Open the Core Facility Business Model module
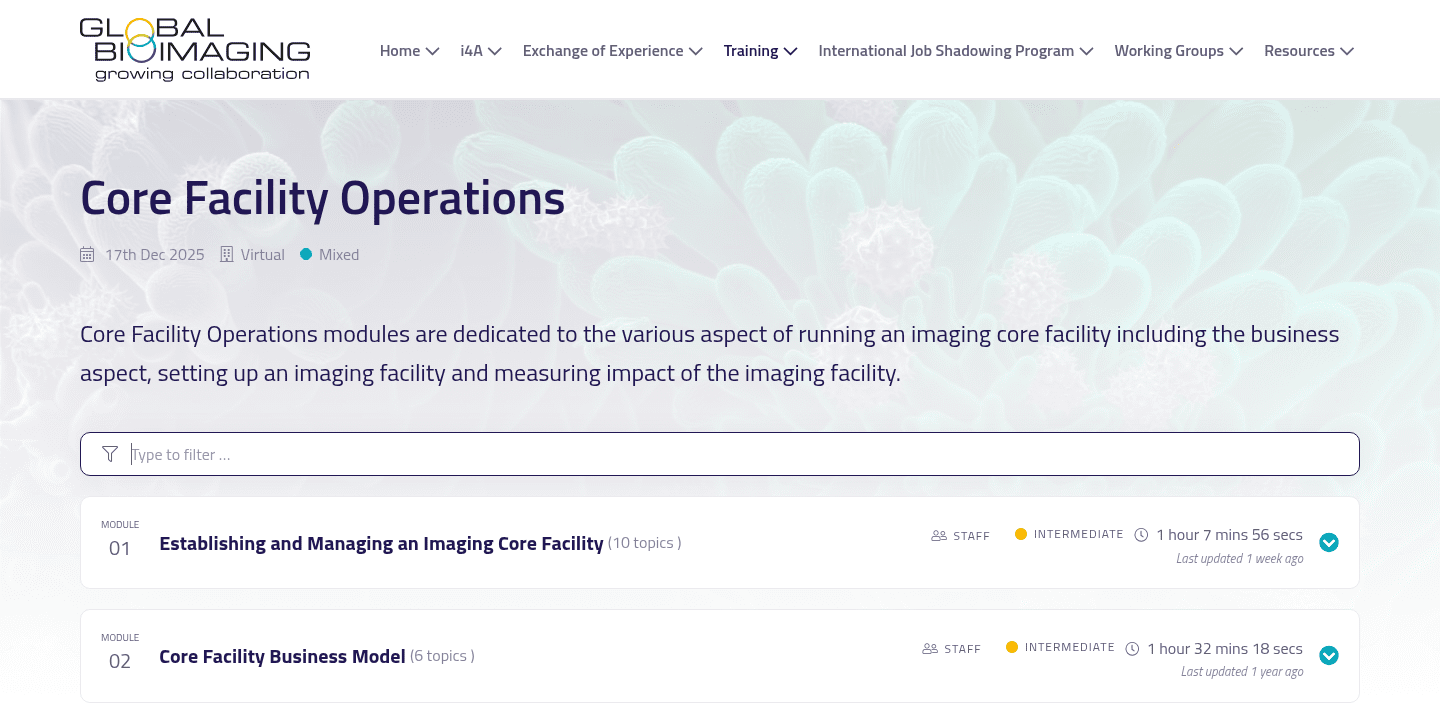 pyautogui.click(x=281, y=655)
